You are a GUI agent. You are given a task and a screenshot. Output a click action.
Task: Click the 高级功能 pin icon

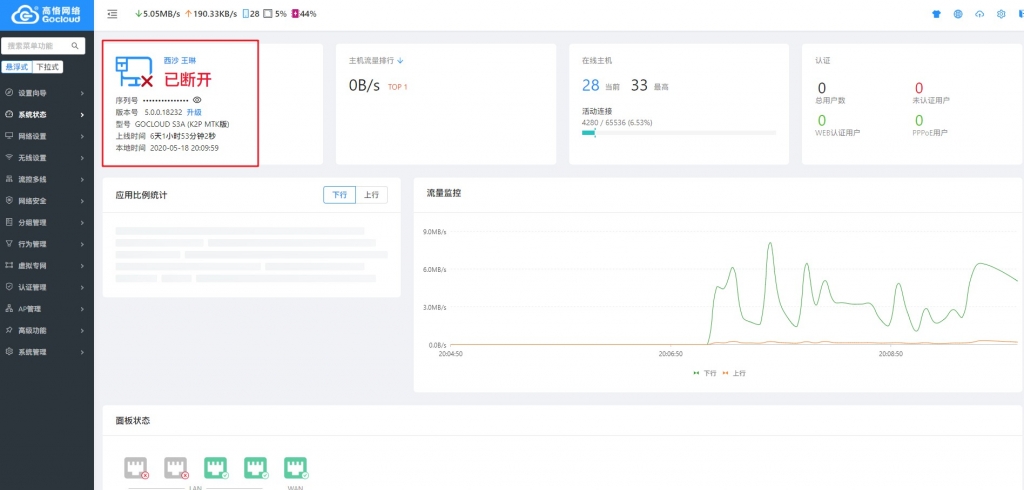pos(8,330)
